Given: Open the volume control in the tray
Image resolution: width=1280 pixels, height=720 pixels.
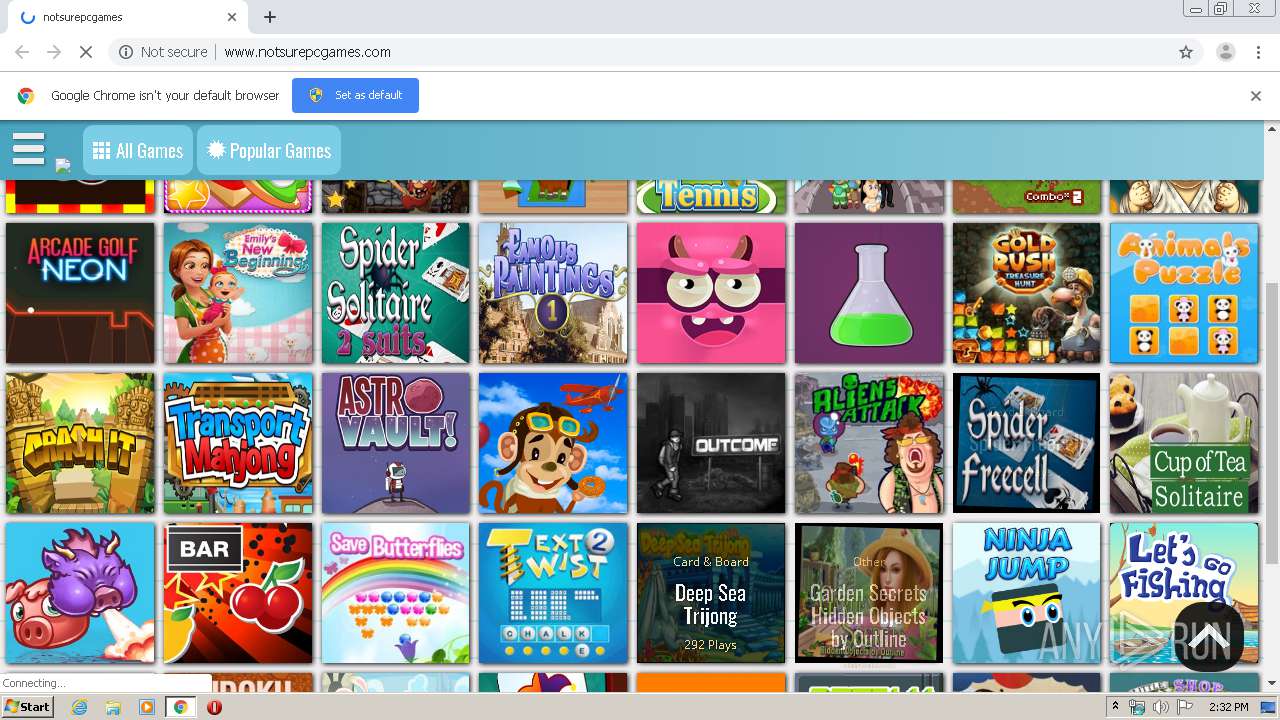Looking at the screenshot, I should tap(1161, 707).
